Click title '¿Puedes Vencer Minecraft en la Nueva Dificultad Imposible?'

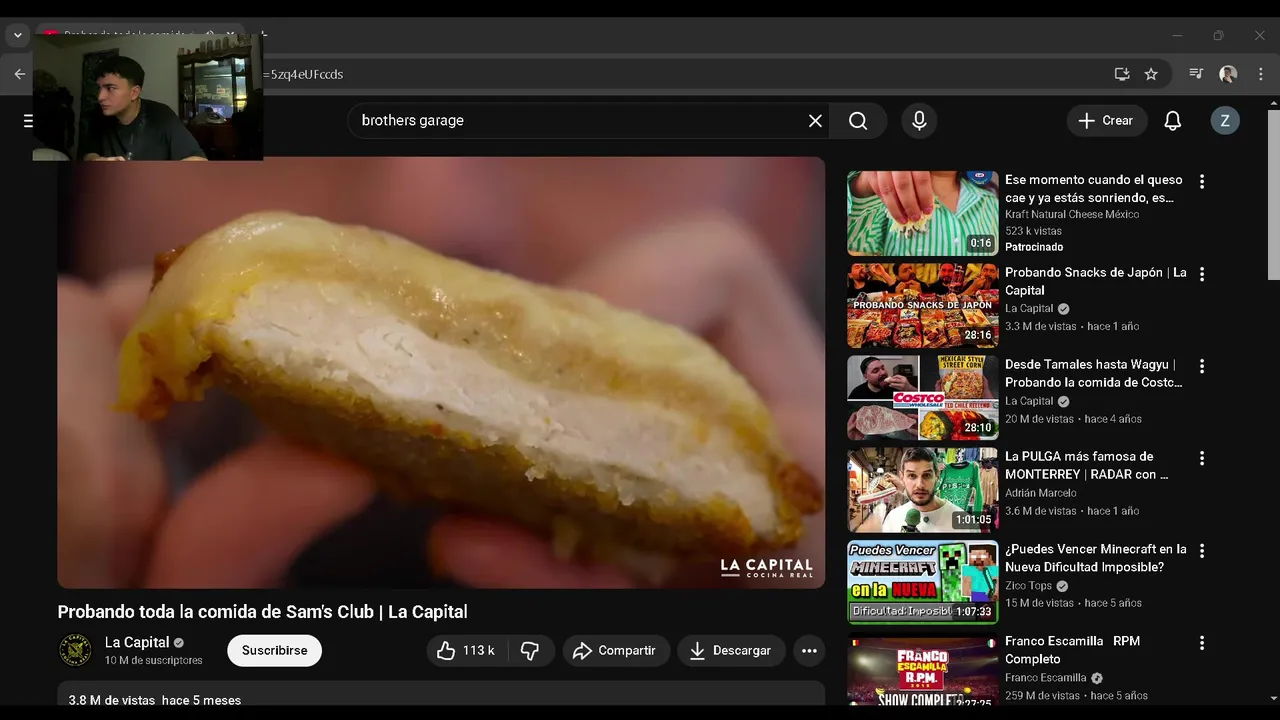pos(1096,558)
